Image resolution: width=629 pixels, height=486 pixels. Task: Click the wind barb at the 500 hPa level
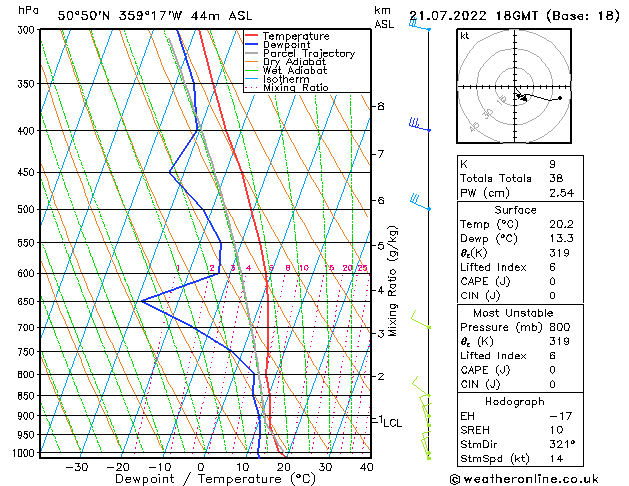pyautogui.click(x=420, y=202)
